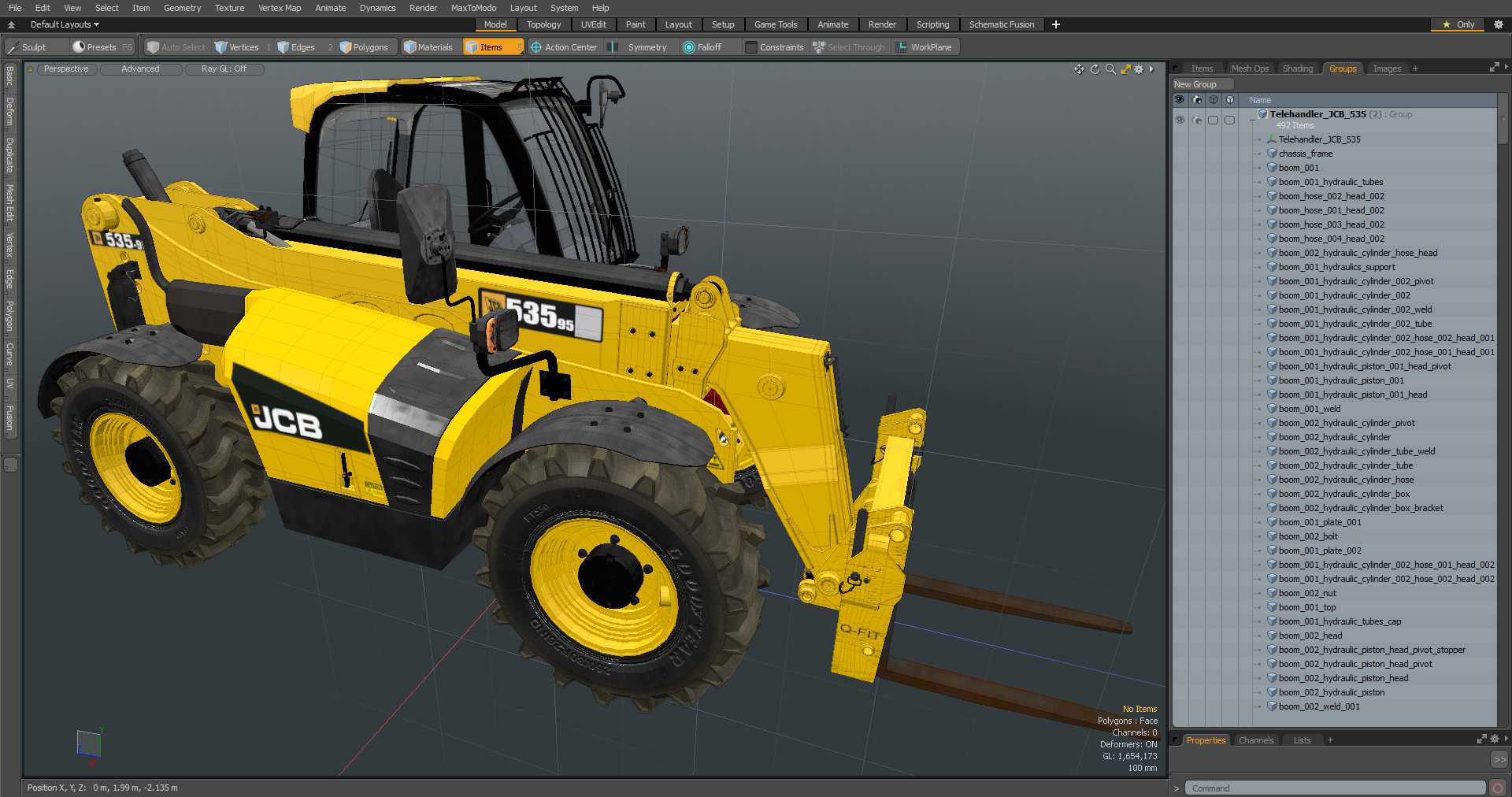Click the Name column header
Screen dimensions: 1512x797
[x=1369, y=100]
